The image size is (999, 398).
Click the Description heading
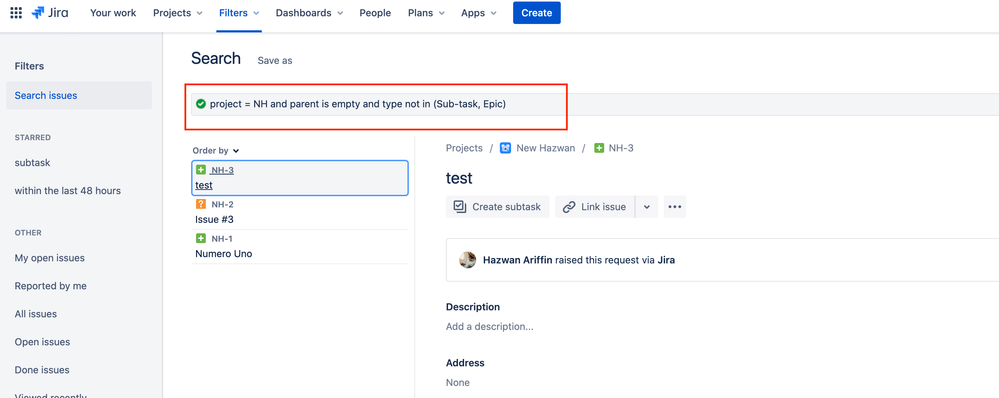473,307
